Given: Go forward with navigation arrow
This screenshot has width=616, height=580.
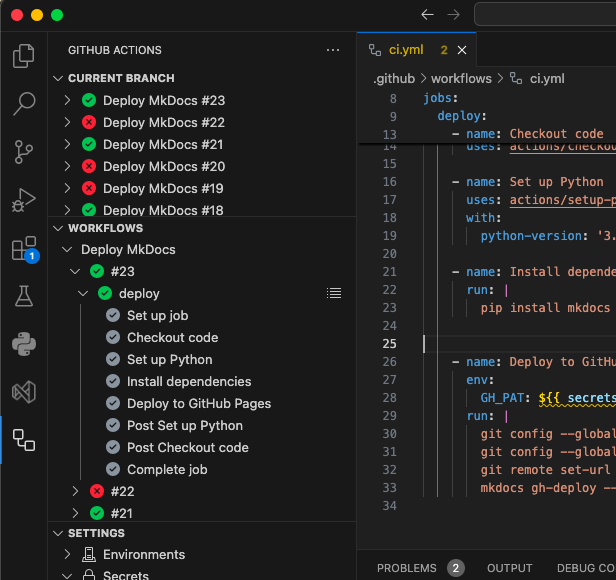Looking at the screenshot, I should pos(453,15).
